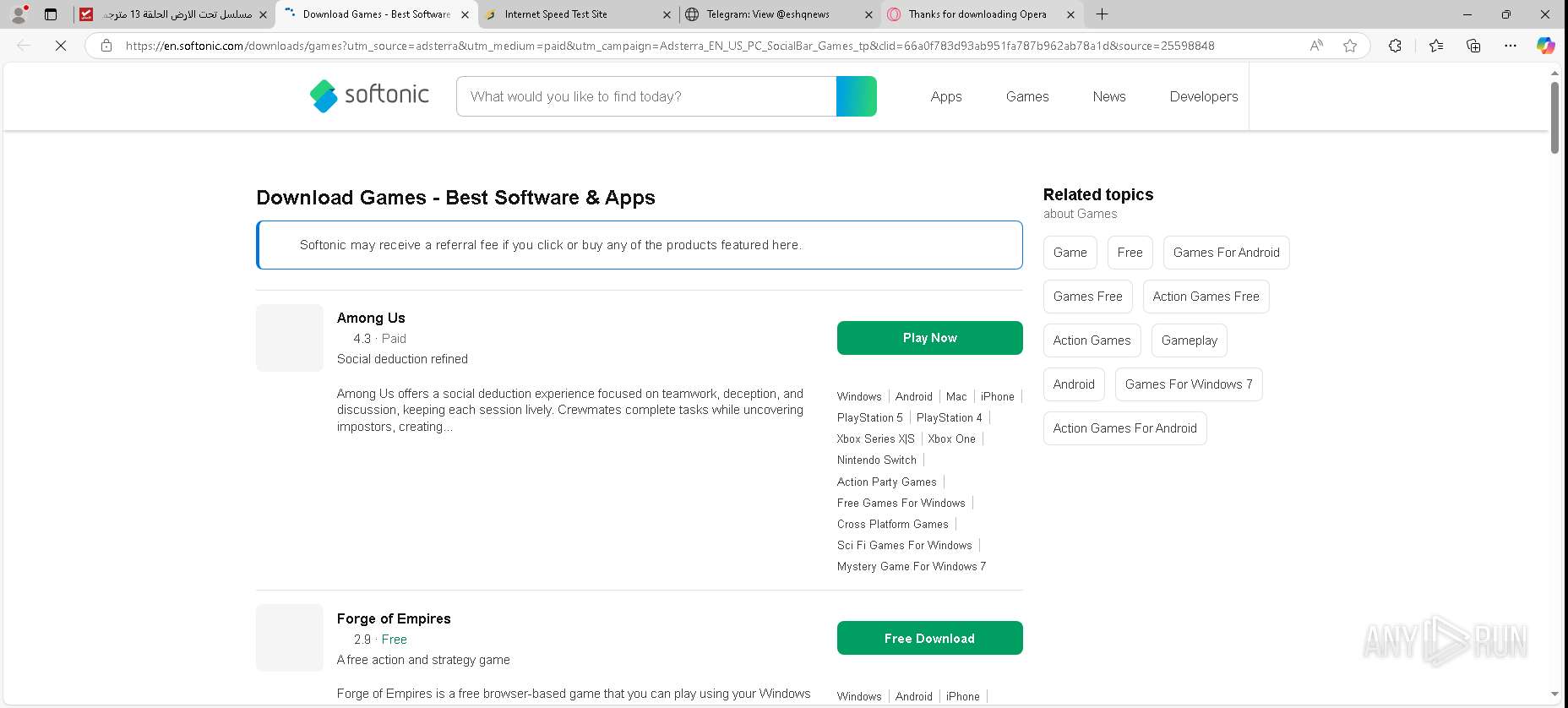
Task: Click the Free price link for Forge of Empires
Action: (395, 640)
